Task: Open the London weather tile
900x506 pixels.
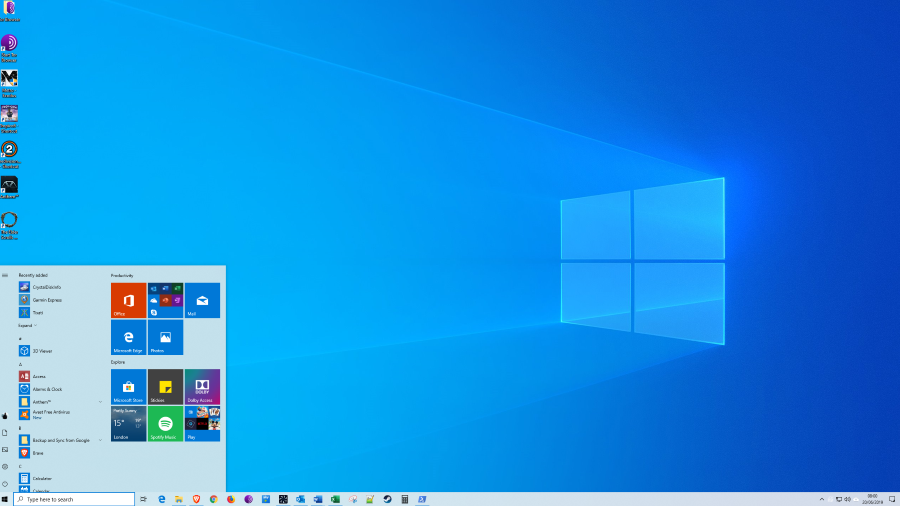Action: 129,423
